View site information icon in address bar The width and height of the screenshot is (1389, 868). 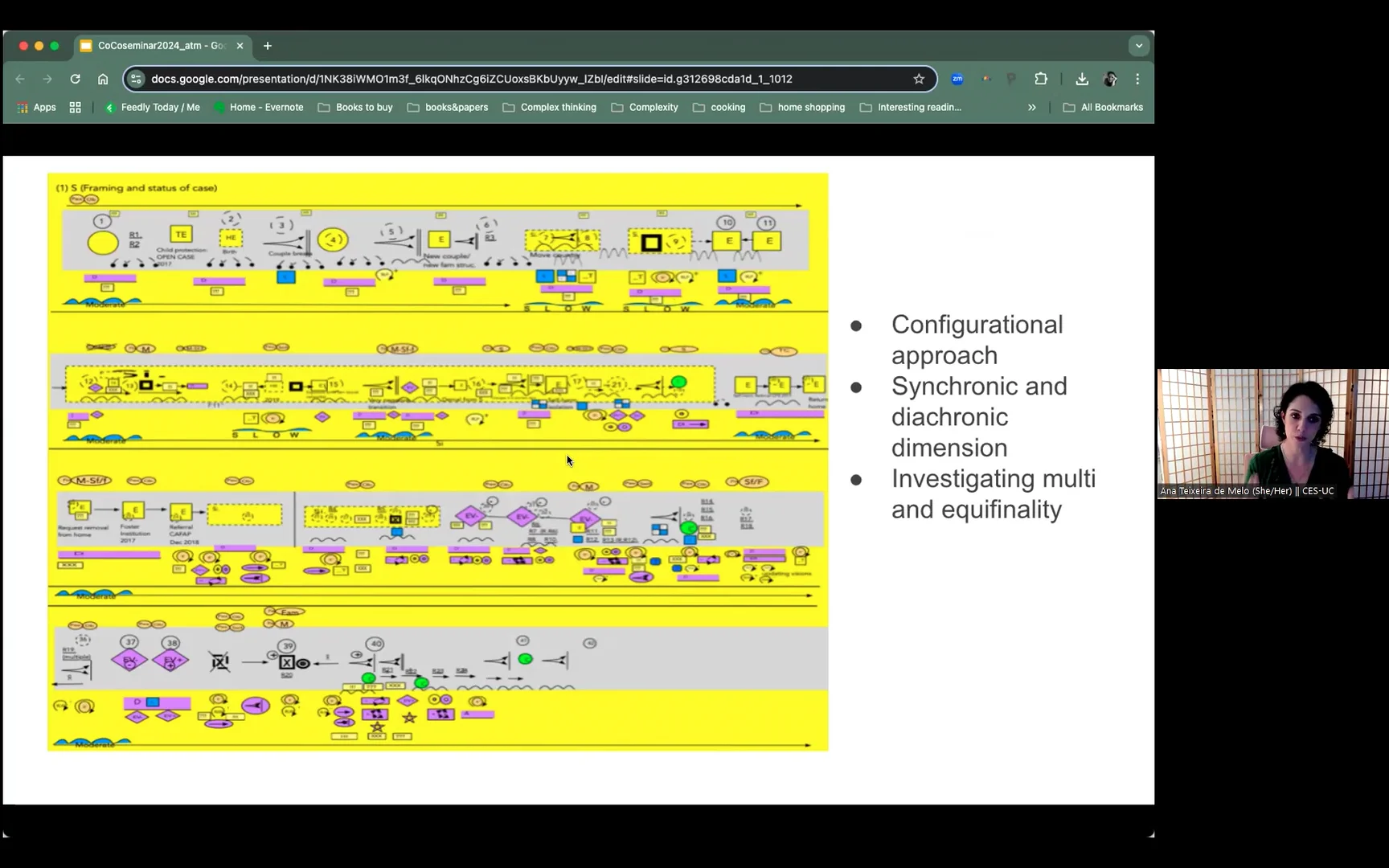[x=136, y=79]
